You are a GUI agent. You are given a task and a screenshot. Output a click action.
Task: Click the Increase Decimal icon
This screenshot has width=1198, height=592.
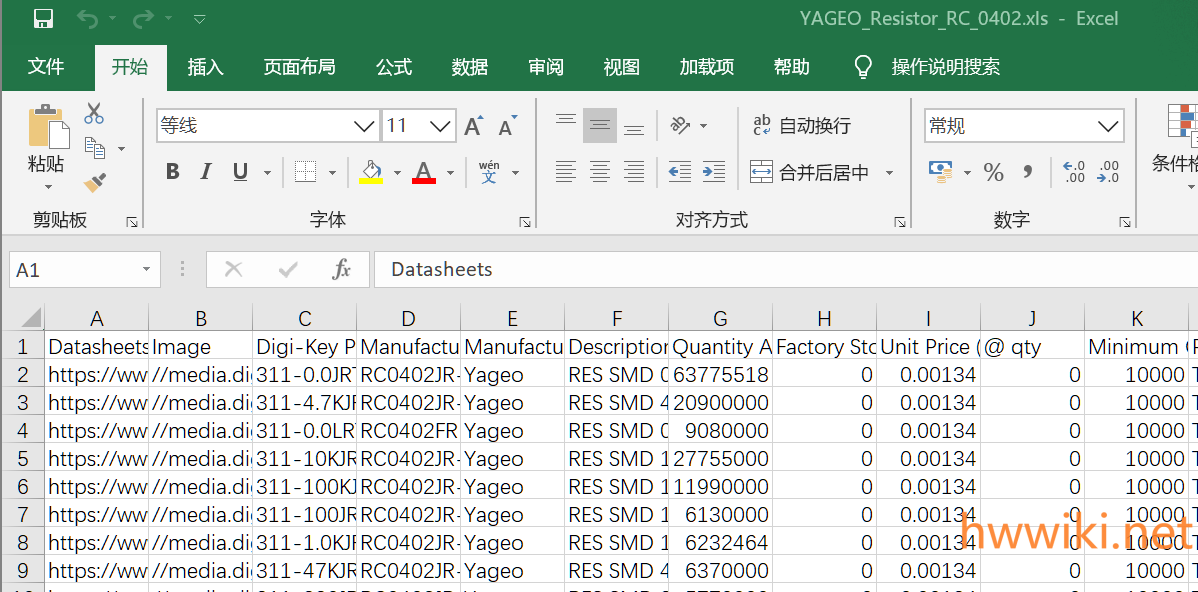coord(1074,172)
